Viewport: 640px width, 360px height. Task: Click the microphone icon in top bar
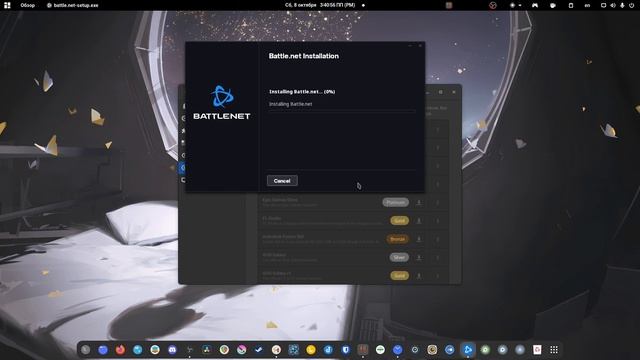point(622,5)
